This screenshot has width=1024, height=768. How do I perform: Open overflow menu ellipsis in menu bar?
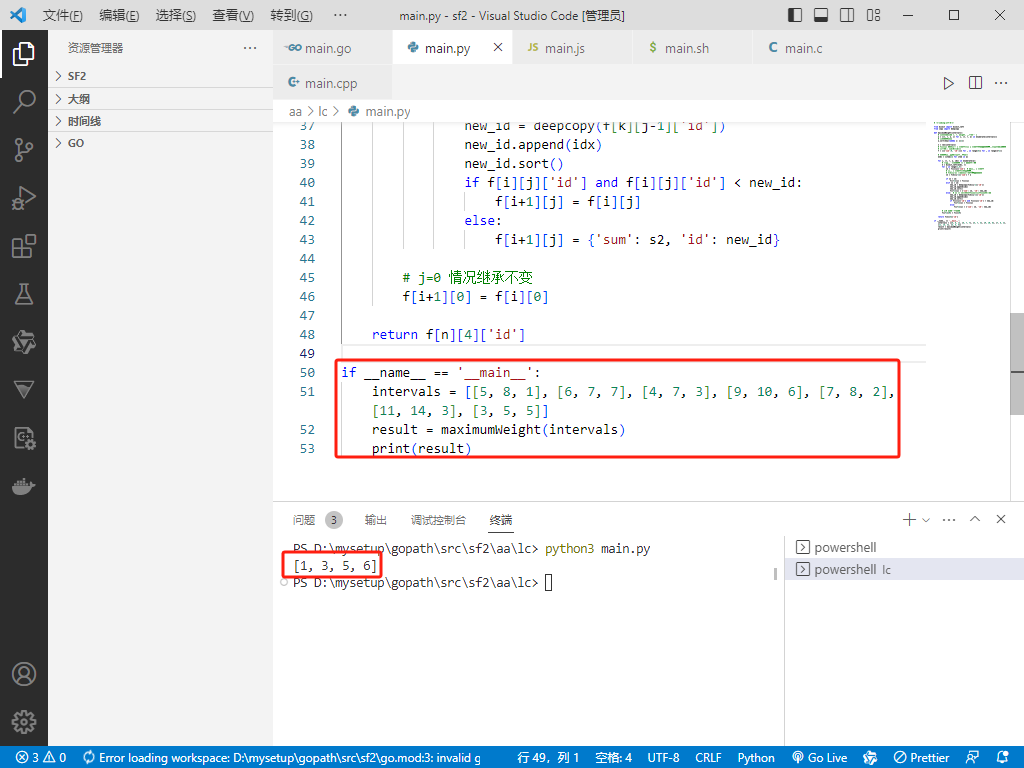click(340, 15)
